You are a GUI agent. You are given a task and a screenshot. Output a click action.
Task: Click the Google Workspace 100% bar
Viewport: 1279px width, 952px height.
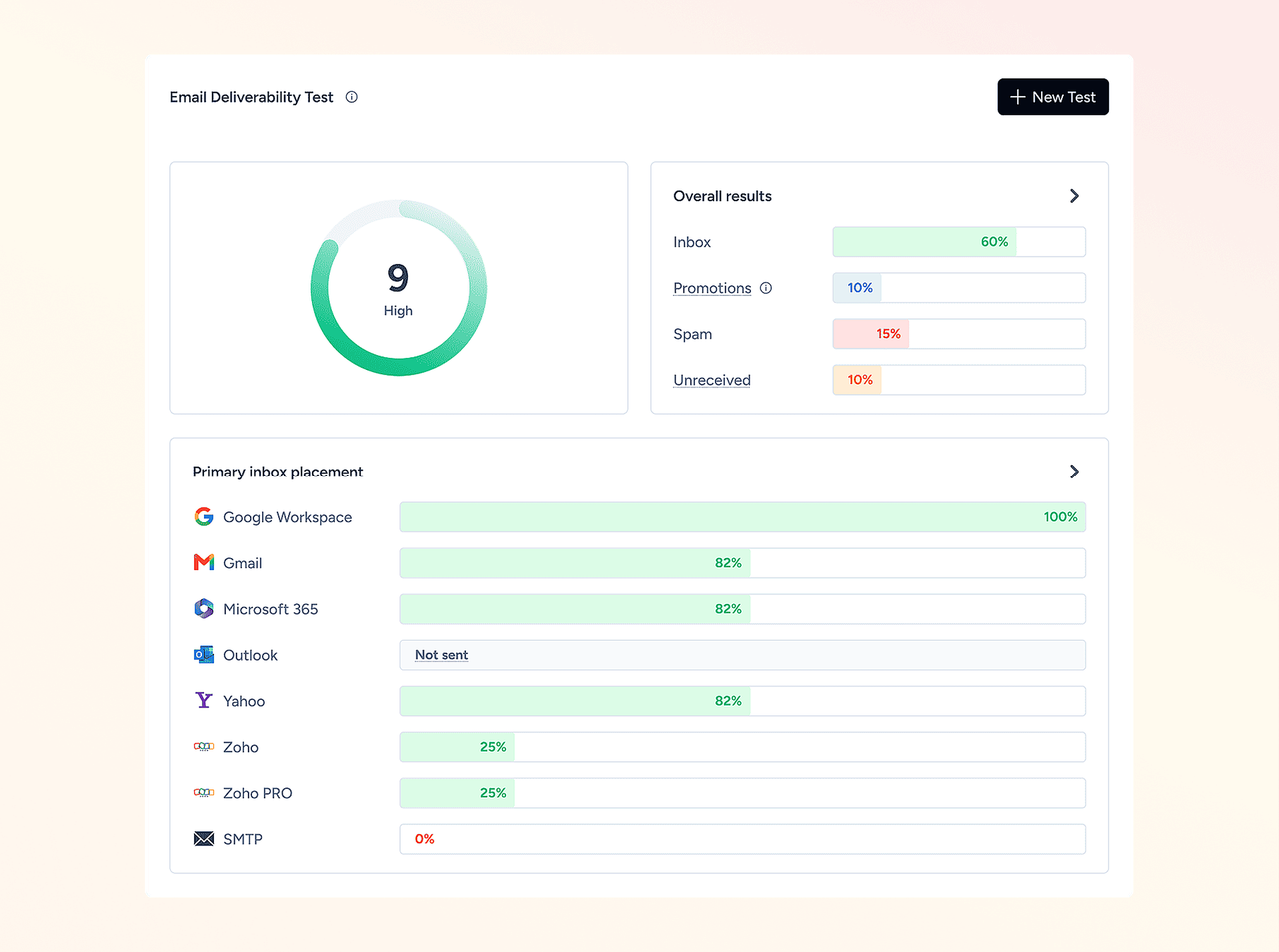pyautogui.click(x=742, y=517)
